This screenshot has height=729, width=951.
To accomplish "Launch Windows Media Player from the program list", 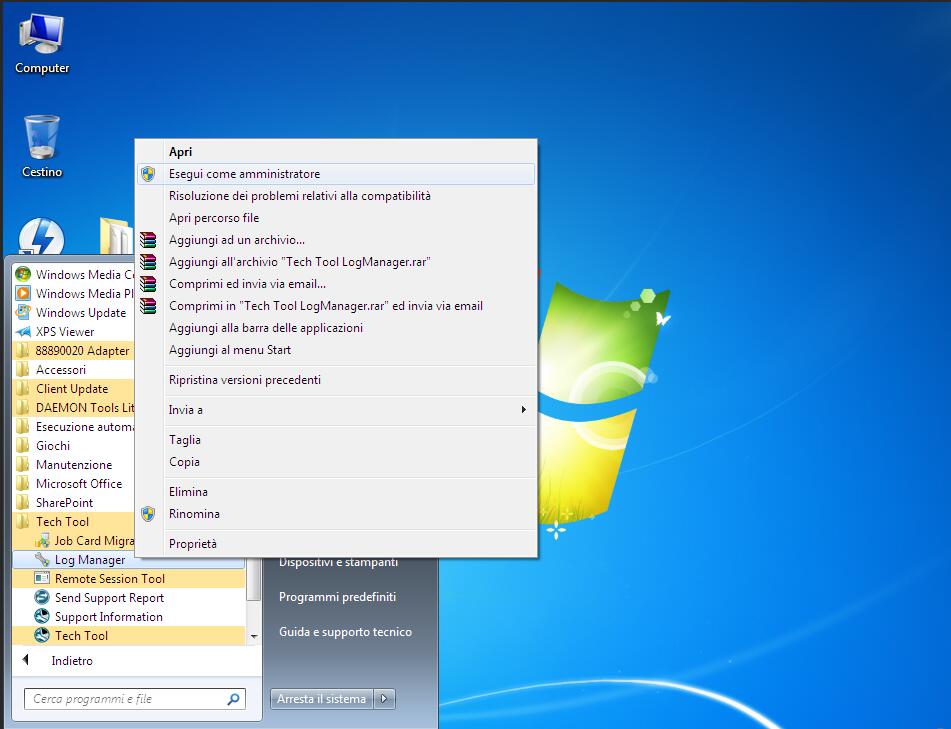I will tap(74, 294).
